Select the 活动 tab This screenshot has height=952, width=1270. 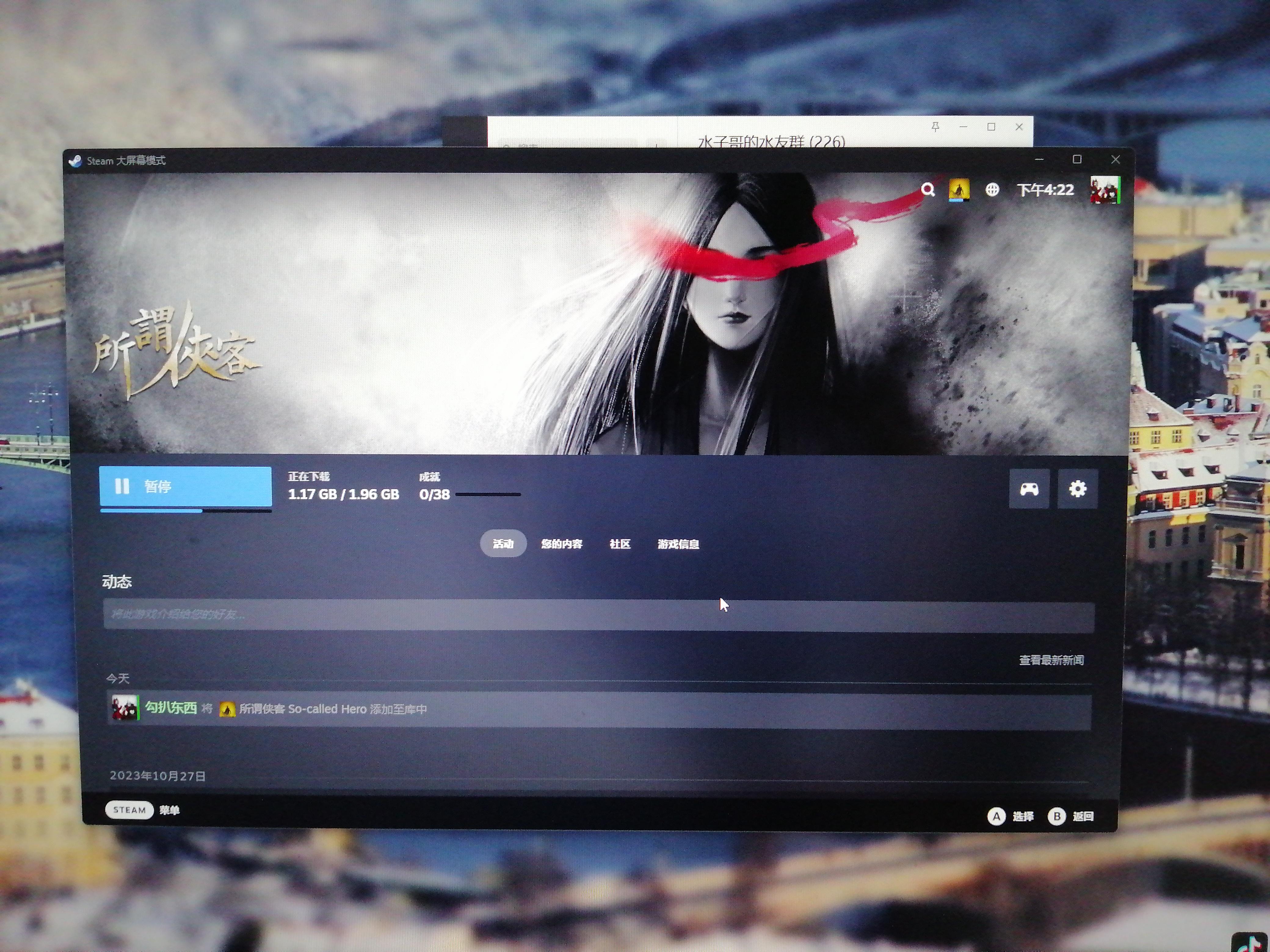[x=503, y=543]
